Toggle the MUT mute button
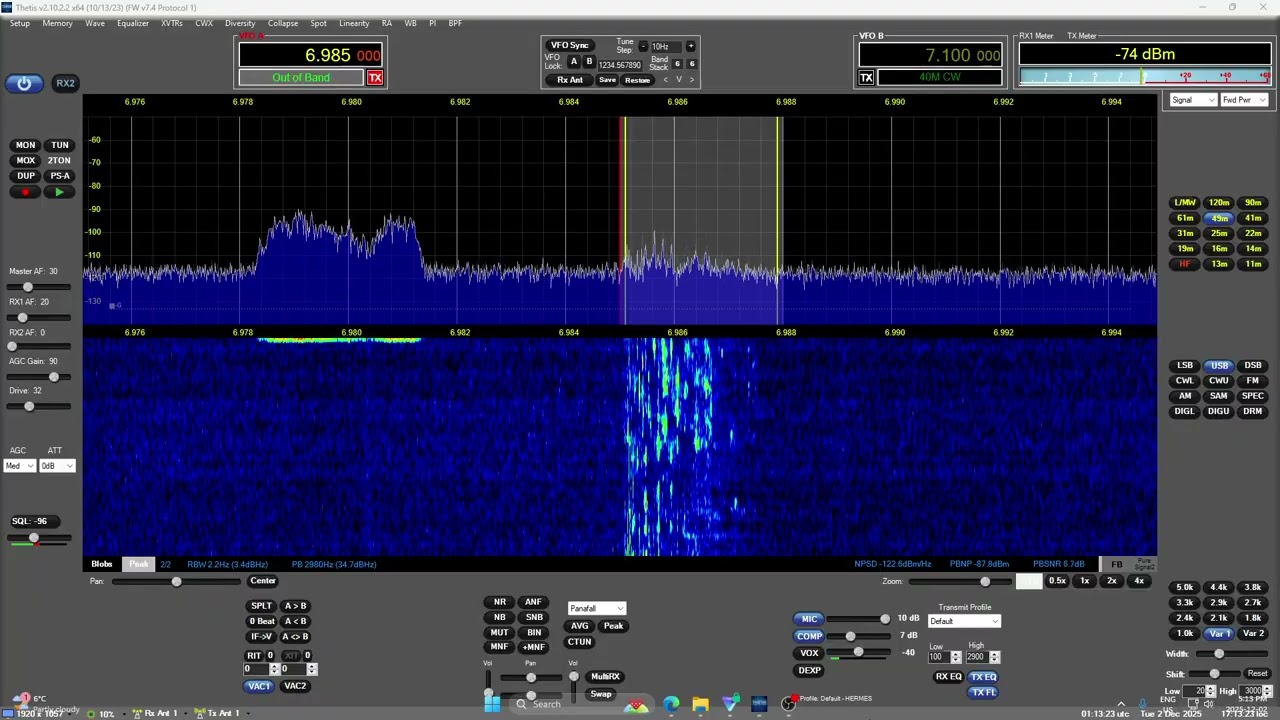The image size is (1280, 720). 500,632
